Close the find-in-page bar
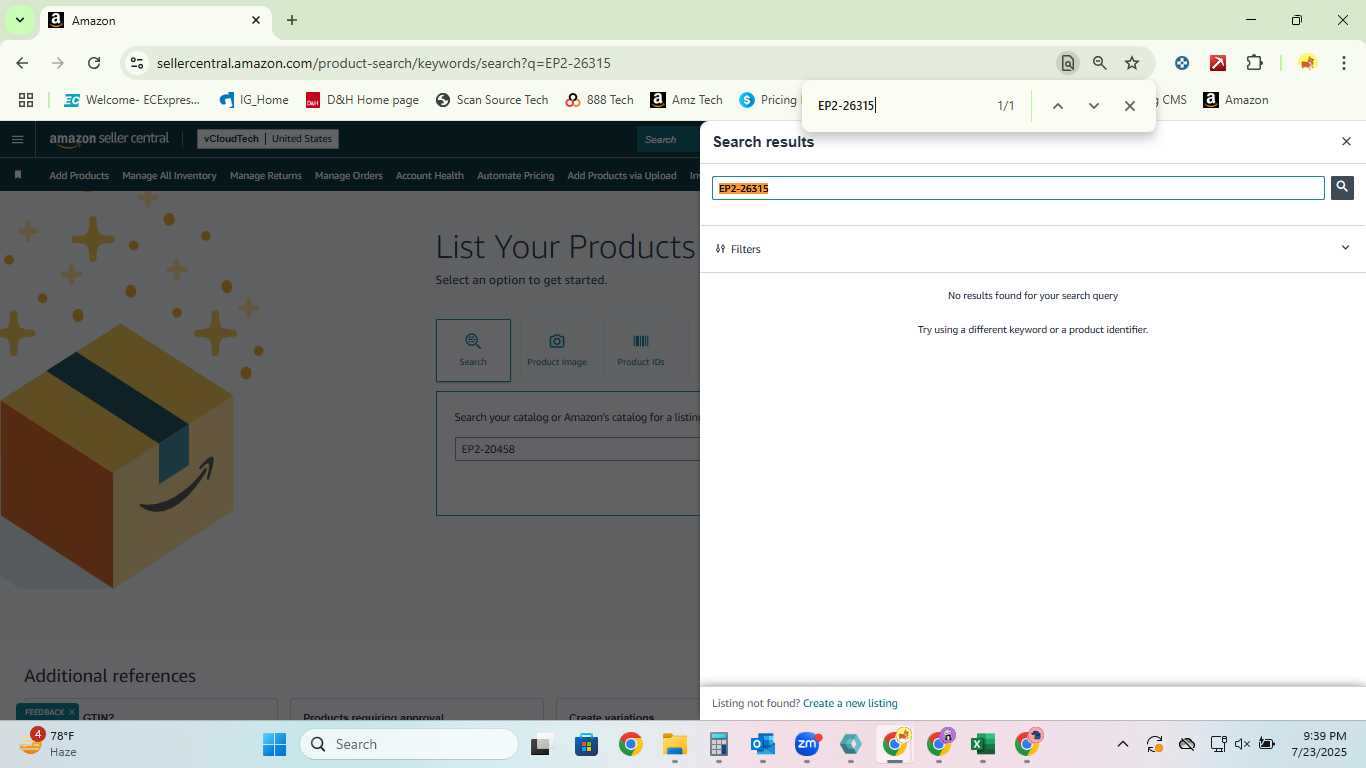 pos(1129,106)
